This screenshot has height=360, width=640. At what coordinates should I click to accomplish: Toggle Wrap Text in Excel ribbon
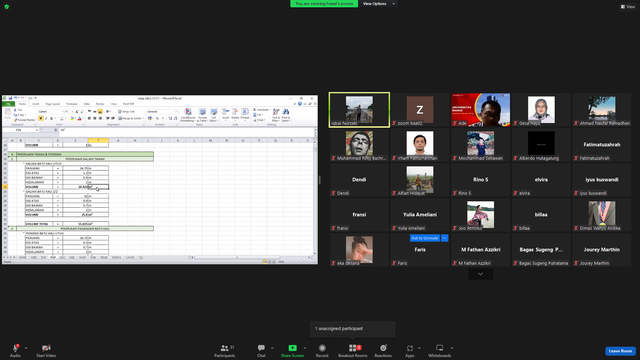[x=126, y=111]
